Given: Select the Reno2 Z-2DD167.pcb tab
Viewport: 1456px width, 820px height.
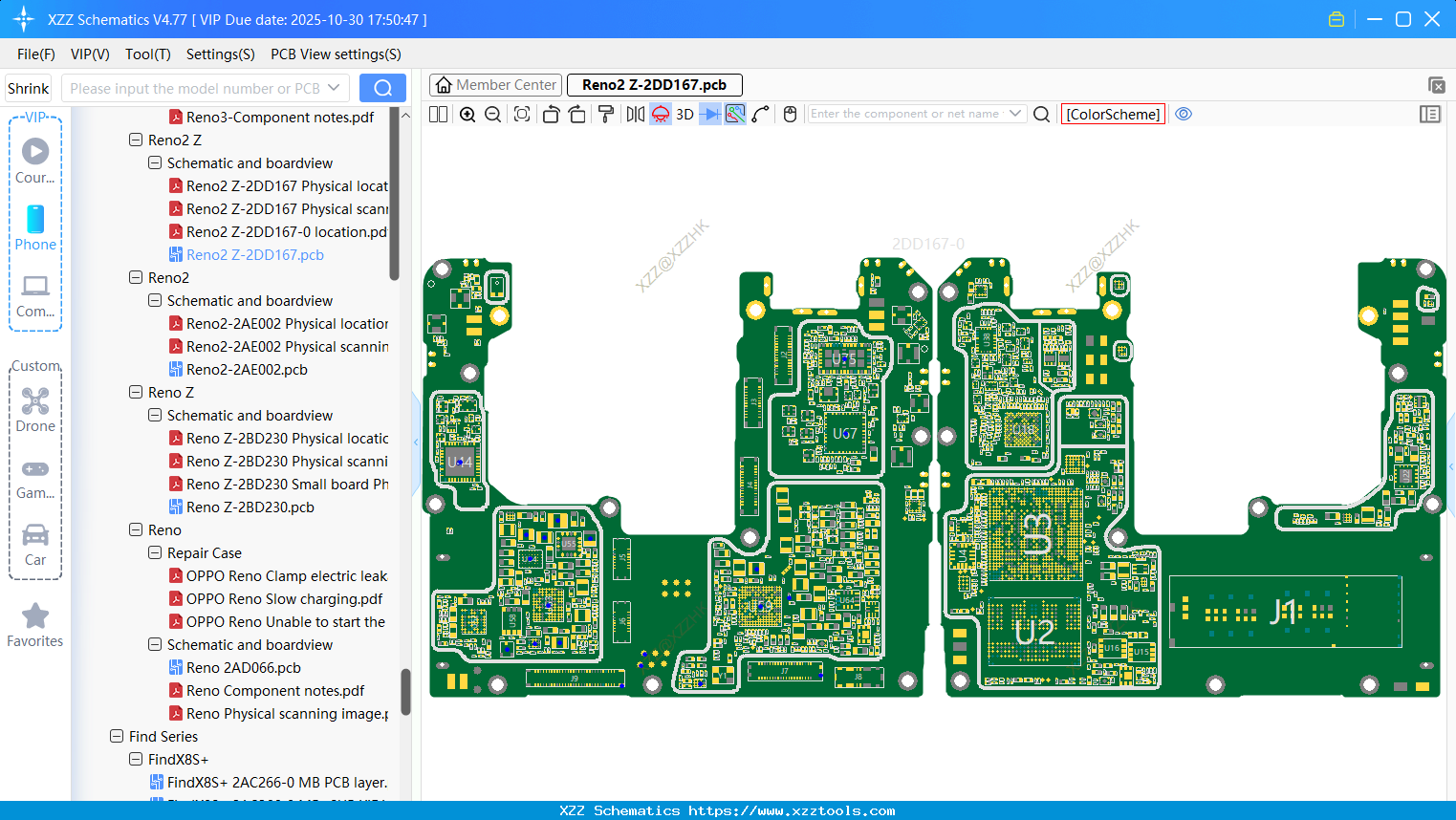Looking at the screenshot, I should (655, 85).
